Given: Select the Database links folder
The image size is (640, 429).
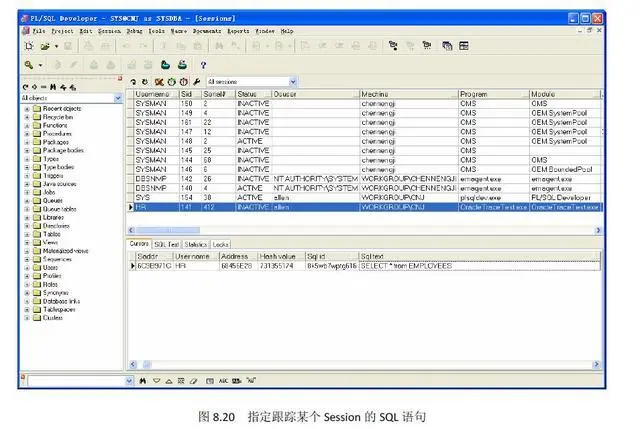Looking at the screenshot, I should click(61, 301).
